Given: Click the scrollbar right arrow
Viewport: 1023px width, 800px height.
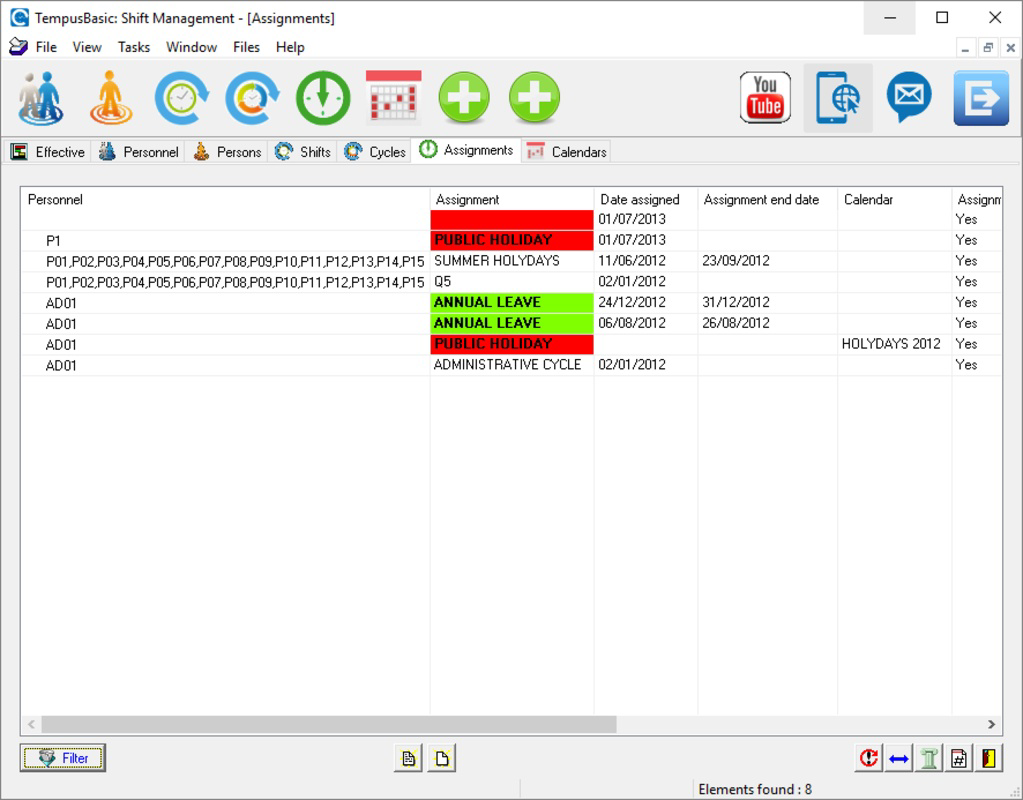Looking at the screenshot, I should coord(992,724).
